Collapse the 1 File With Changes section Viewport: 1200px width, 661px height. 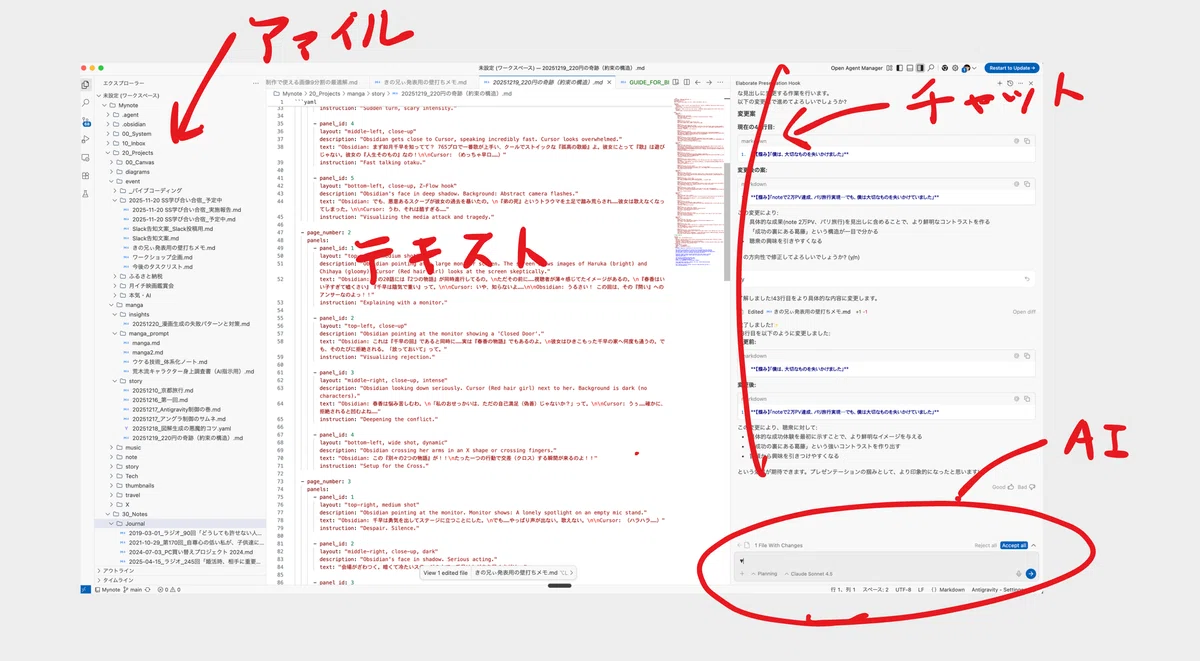(x=1033, y=545)
